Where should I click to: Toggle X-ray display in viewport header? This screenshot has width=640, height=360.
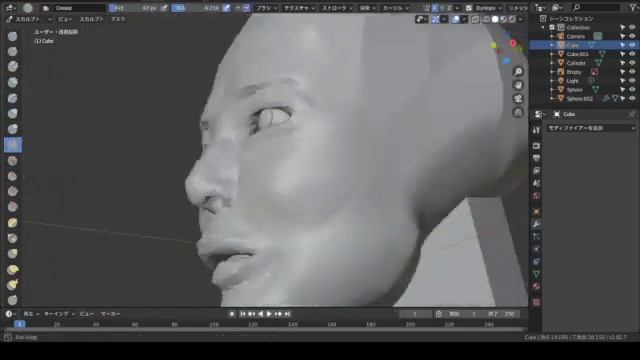point(476,19)
